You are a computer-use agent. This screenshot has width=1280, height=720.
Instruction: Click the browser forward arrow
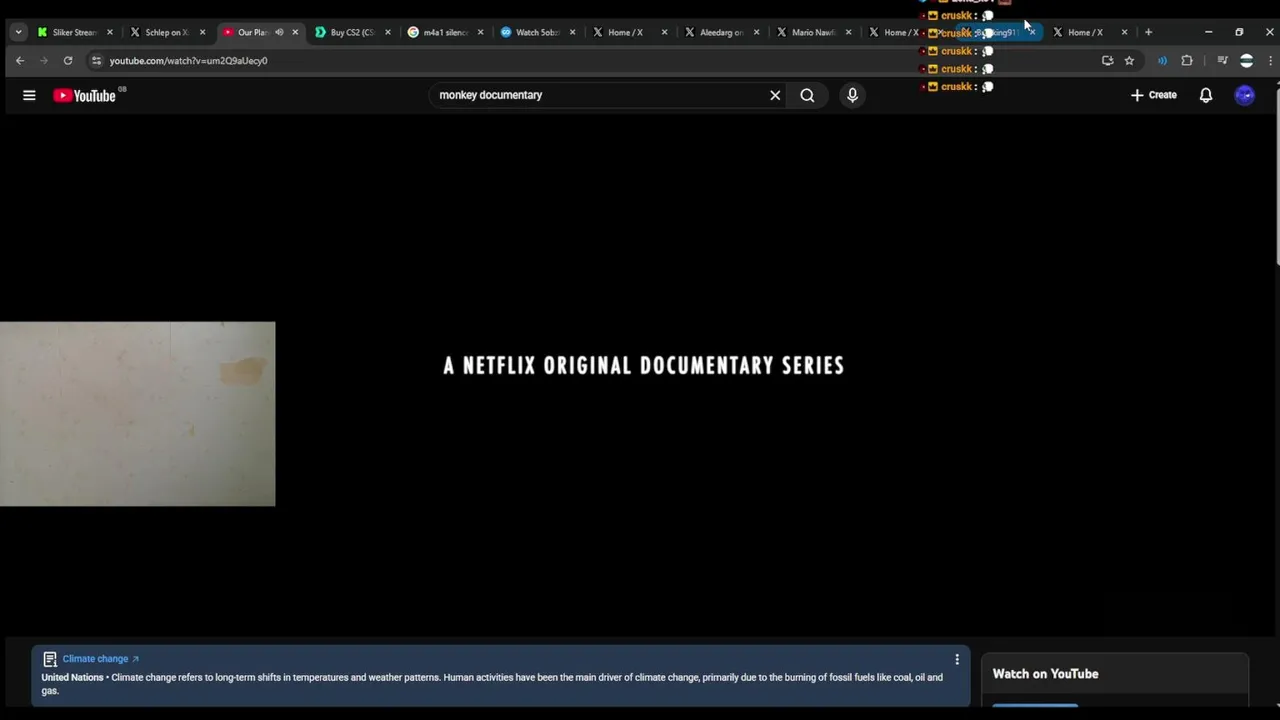click(x=44, y=61)
